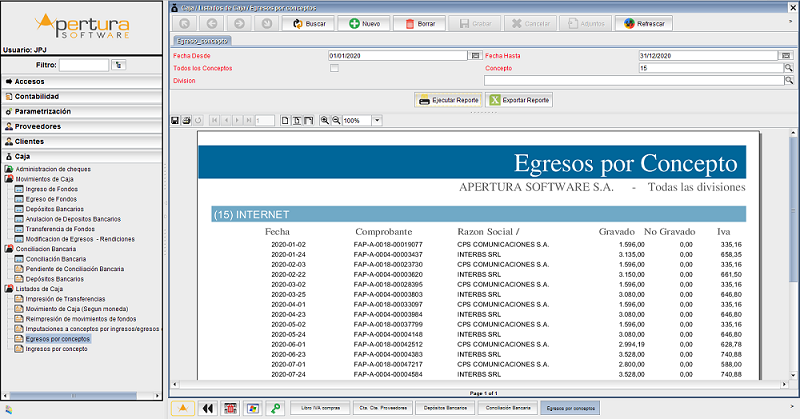Click the key icon in bottom bar
The height and width of the screenshot is (419, 800).
275,408
